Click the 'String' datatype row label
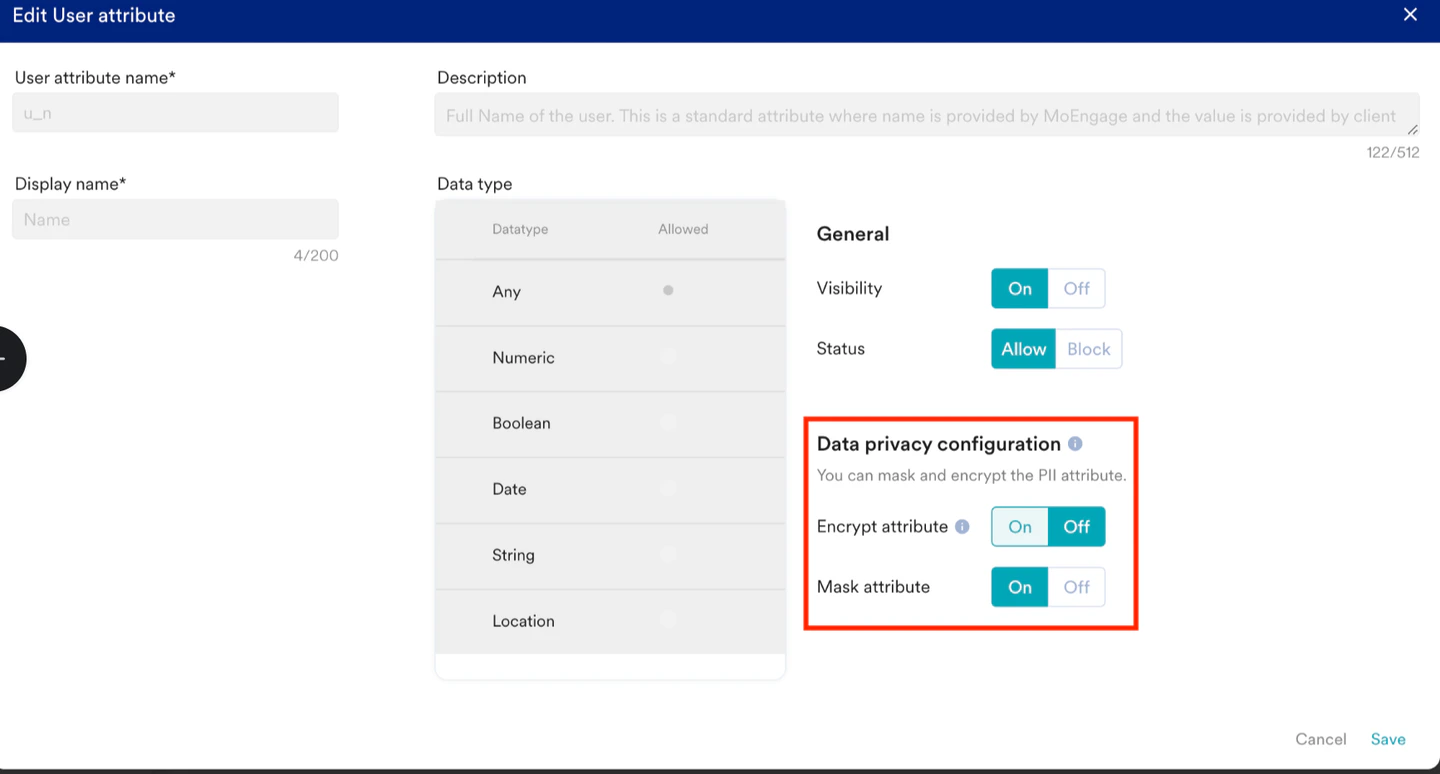Screen dimensions: 1440x774 (513, 555)
